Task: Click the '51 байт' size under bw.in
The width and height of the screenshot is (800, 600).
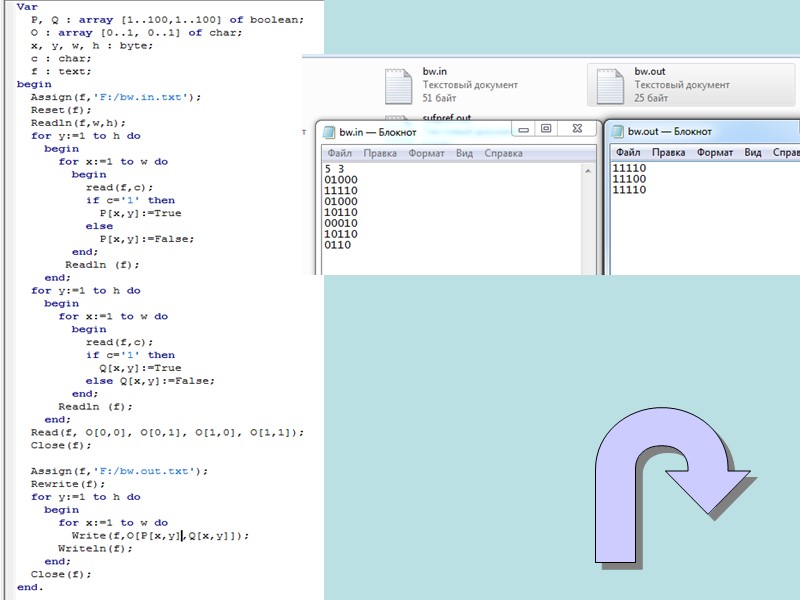Action: pos(439,98)
